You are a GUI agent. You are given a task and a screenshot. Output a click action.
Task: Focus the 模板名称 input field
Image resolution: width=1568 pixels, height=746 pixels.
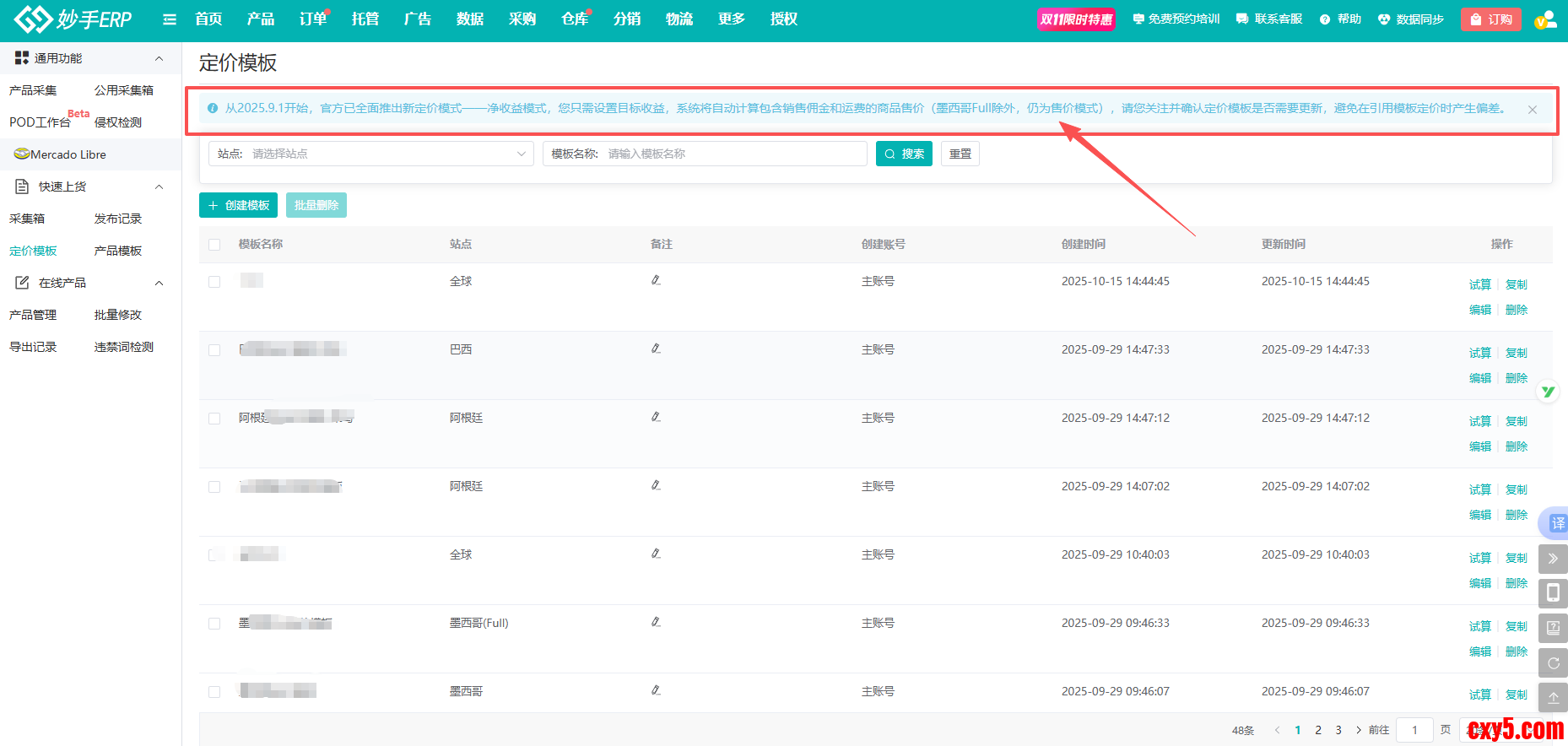point(733,154)
